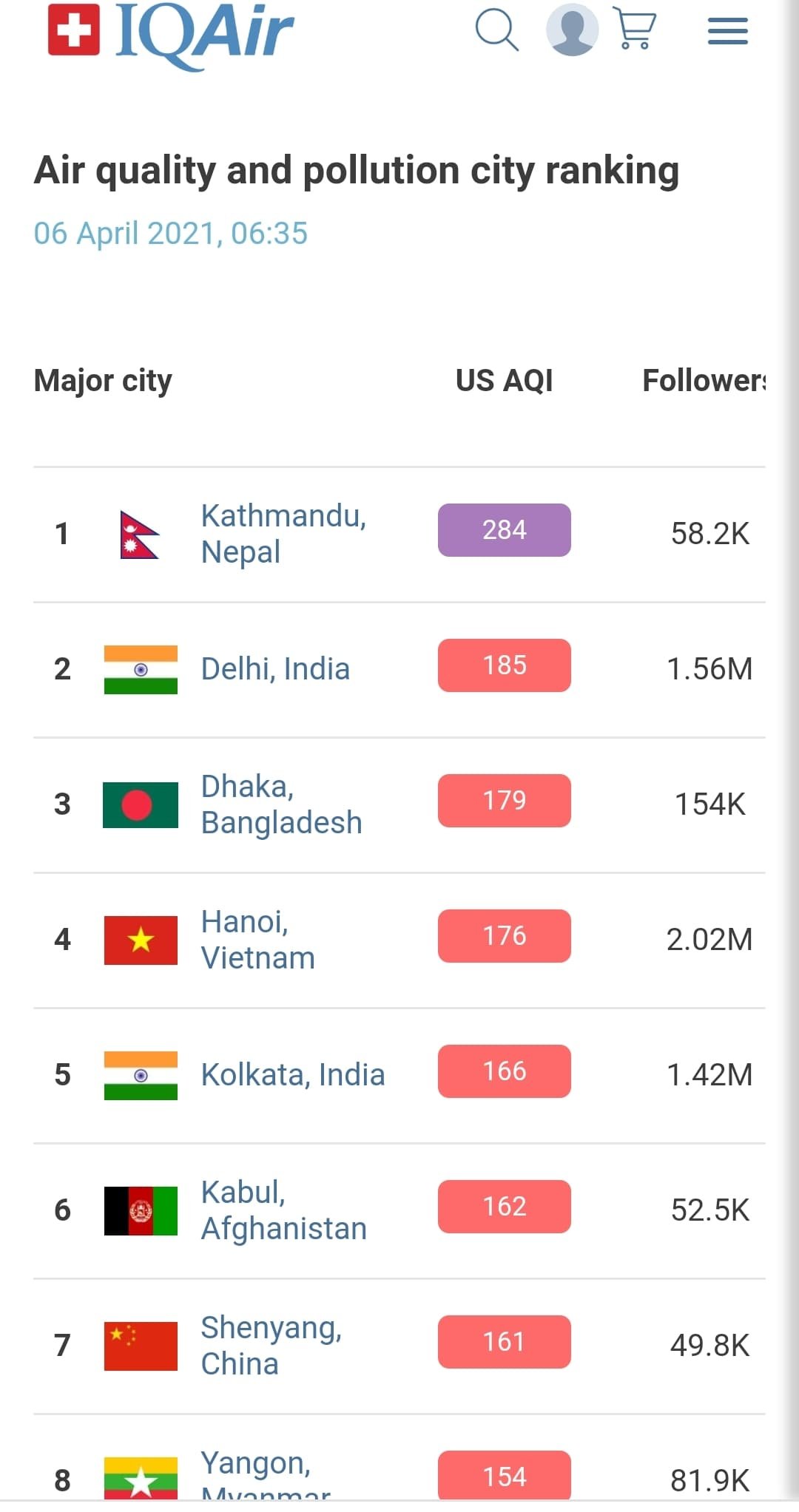Sort by US AQI column header
The height and width of the screenshot is (1512, 799).
505,380
